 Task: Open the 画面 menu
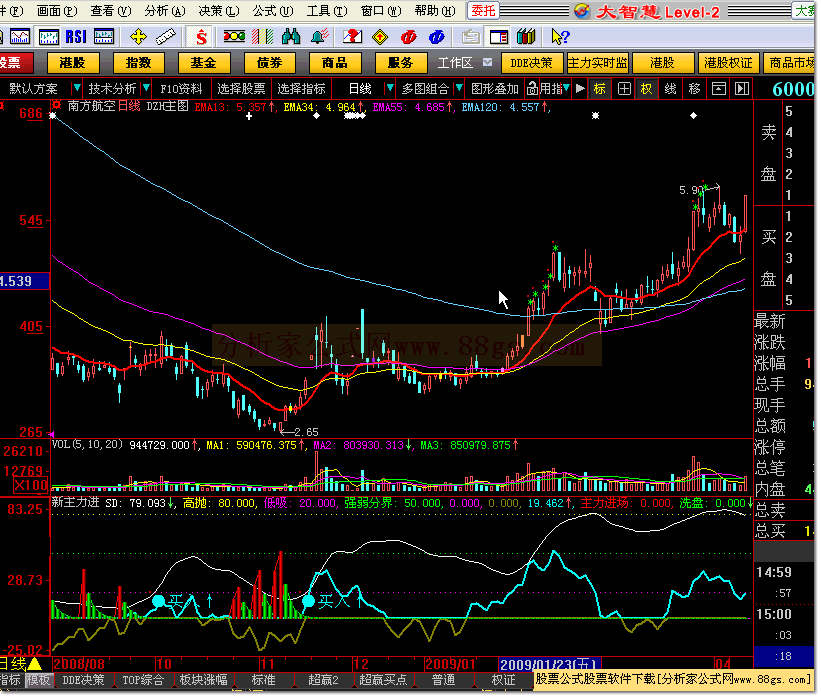pos(57,10)
